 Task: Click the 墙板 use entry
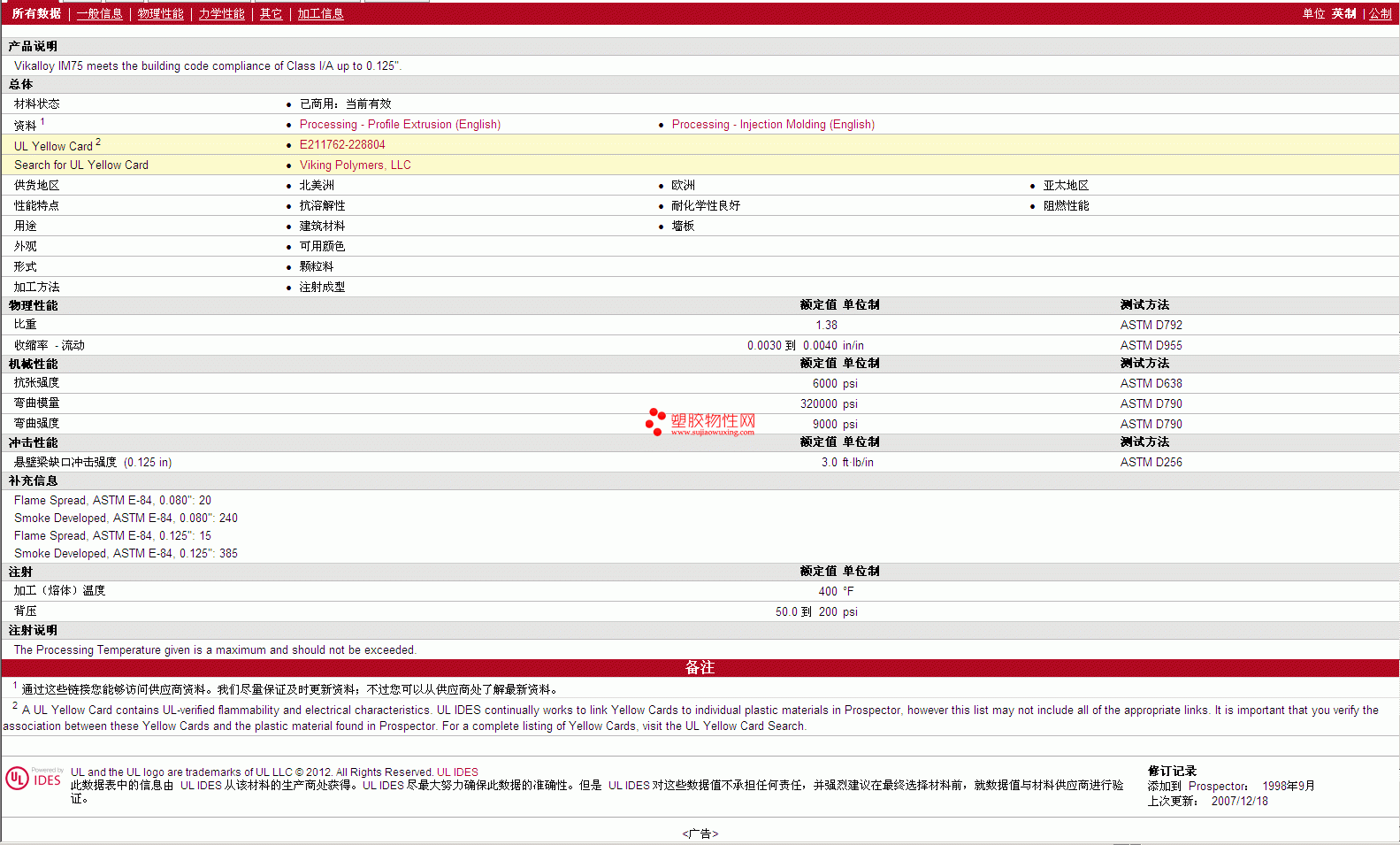click(x=683, y=227)
